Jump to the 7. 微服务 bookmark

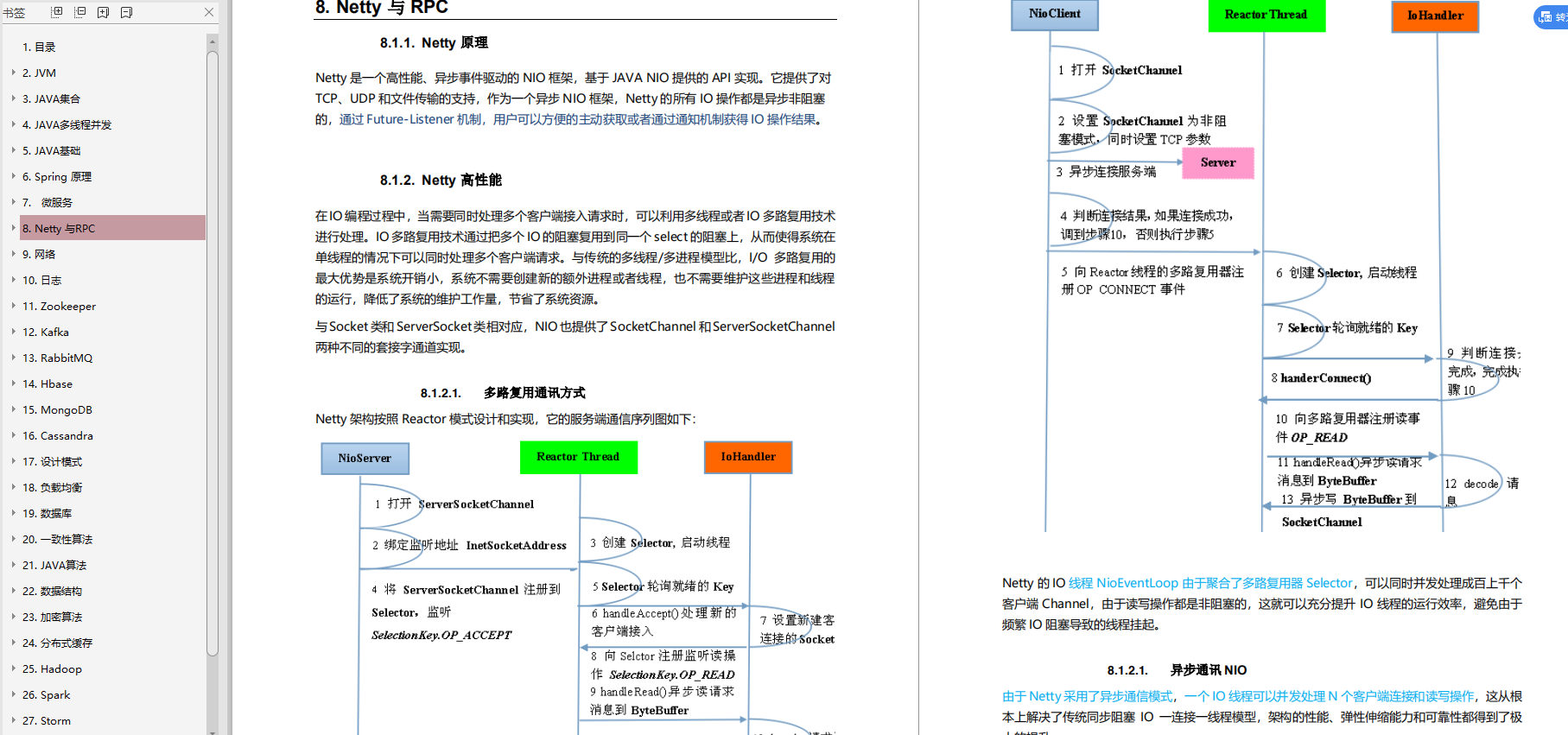[x=48, y=202]
